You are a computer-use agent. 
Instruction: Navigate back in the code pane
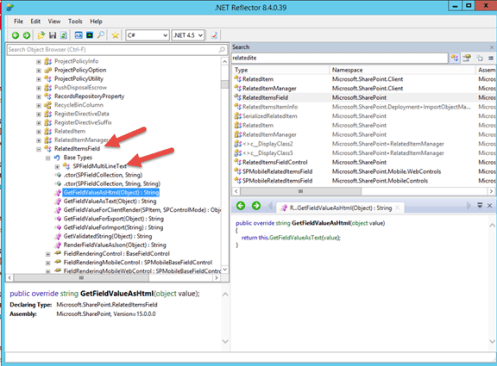[241, 206]
